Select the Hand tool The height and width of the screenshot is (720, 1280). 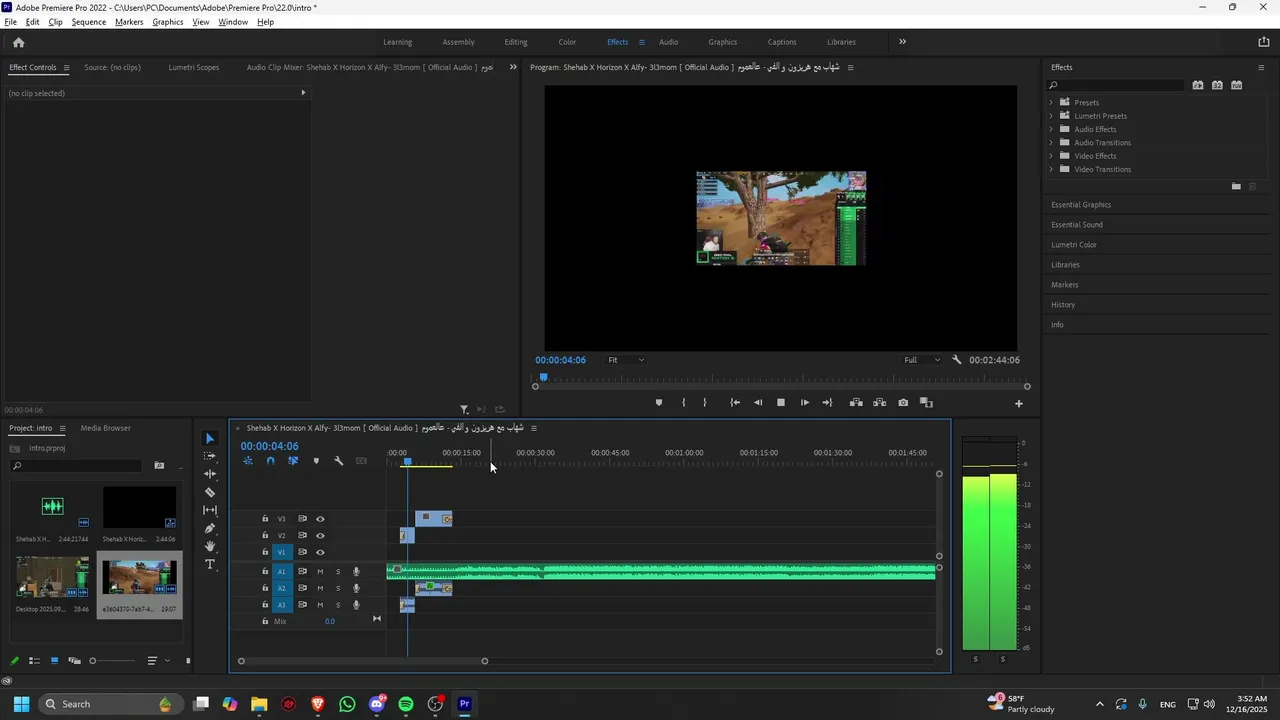coord(210,546)
